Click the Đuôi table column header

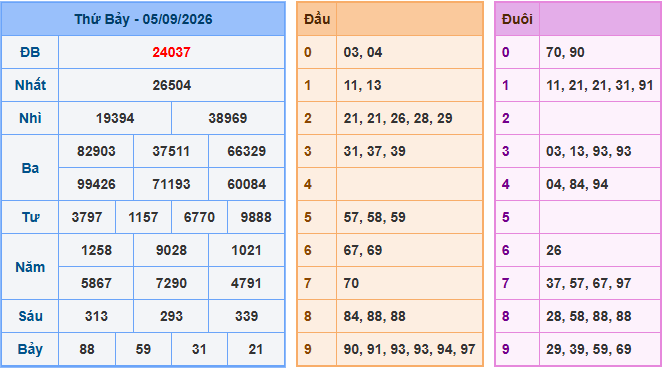tap(517, 19)
